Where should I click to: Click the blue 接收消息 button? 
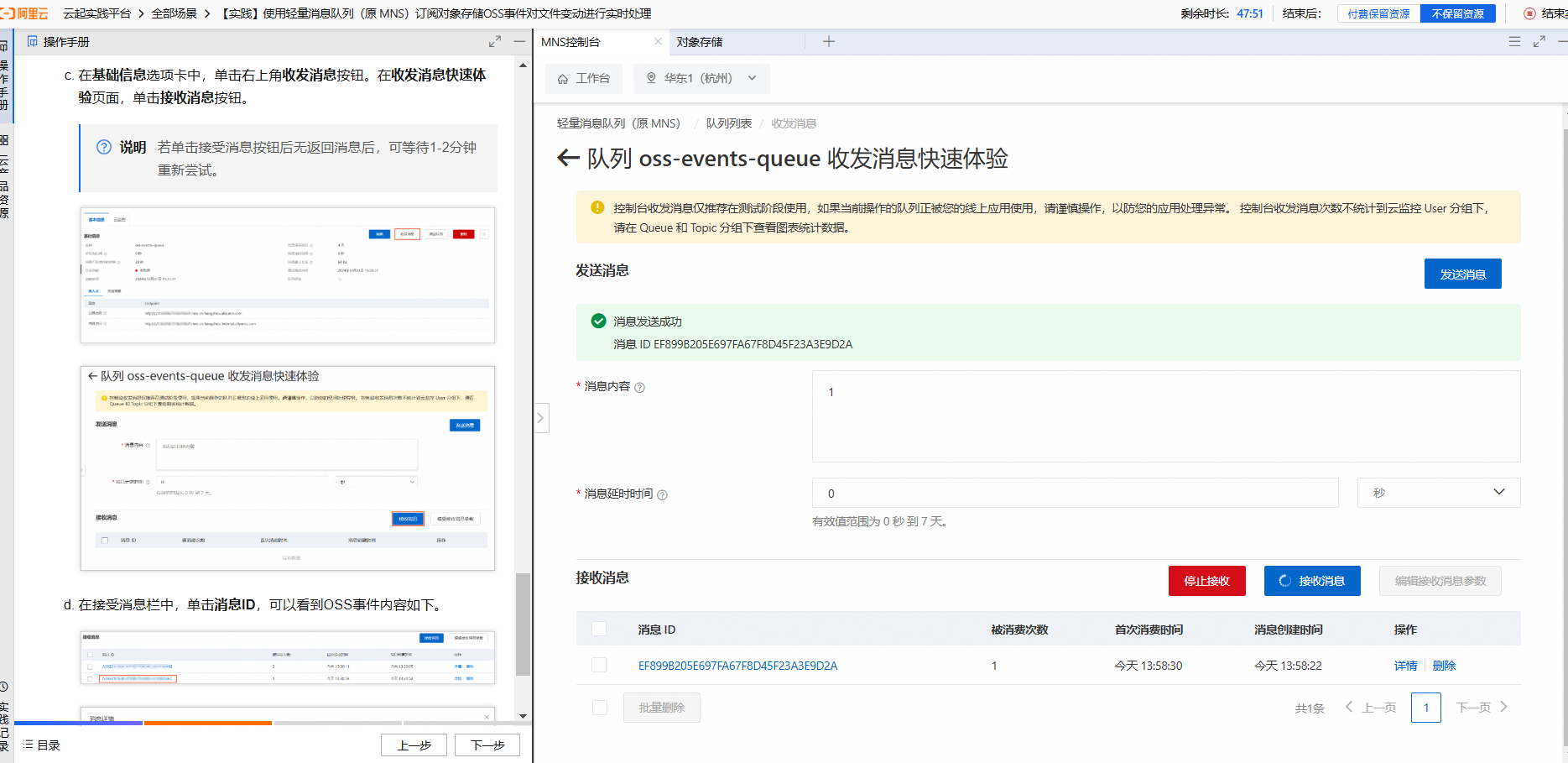coord(1312,581)
